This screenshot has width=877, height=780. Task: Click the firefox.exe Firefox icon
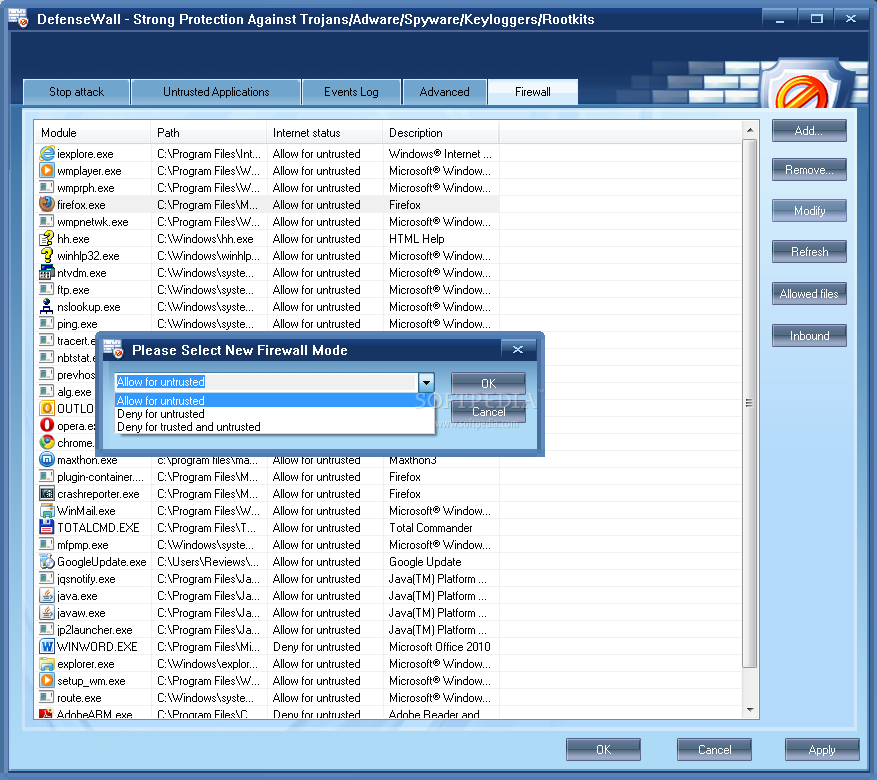pos(47,204)
